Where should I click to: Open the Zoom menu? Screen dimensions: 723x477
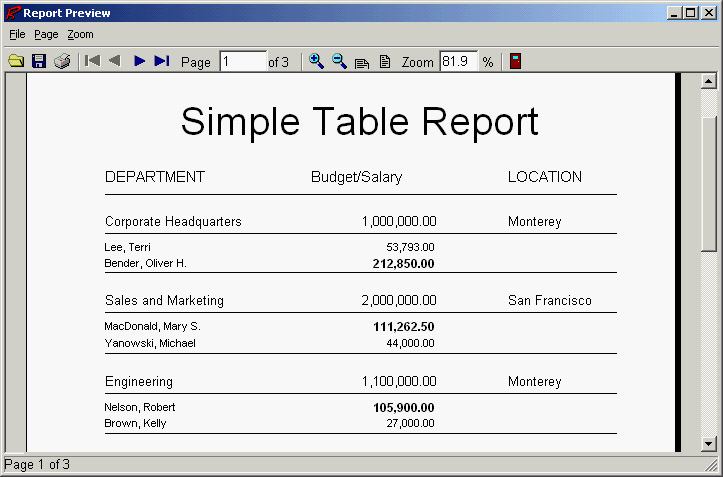pos(80,34)
